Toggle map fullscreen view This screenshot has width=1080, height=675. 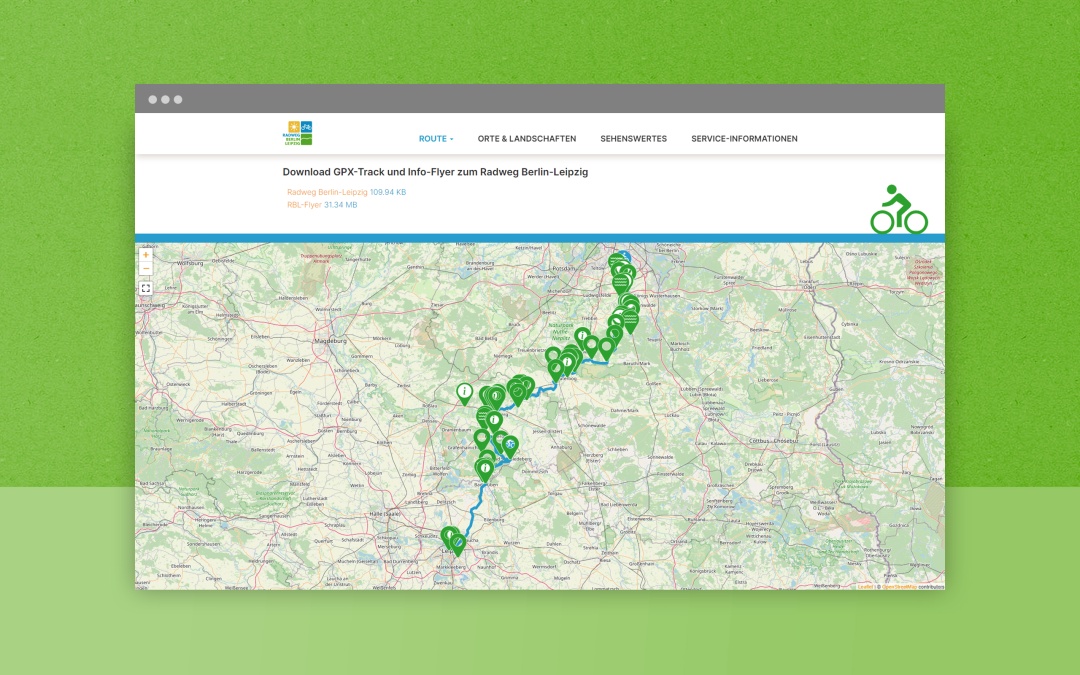(x=145, y=289)
